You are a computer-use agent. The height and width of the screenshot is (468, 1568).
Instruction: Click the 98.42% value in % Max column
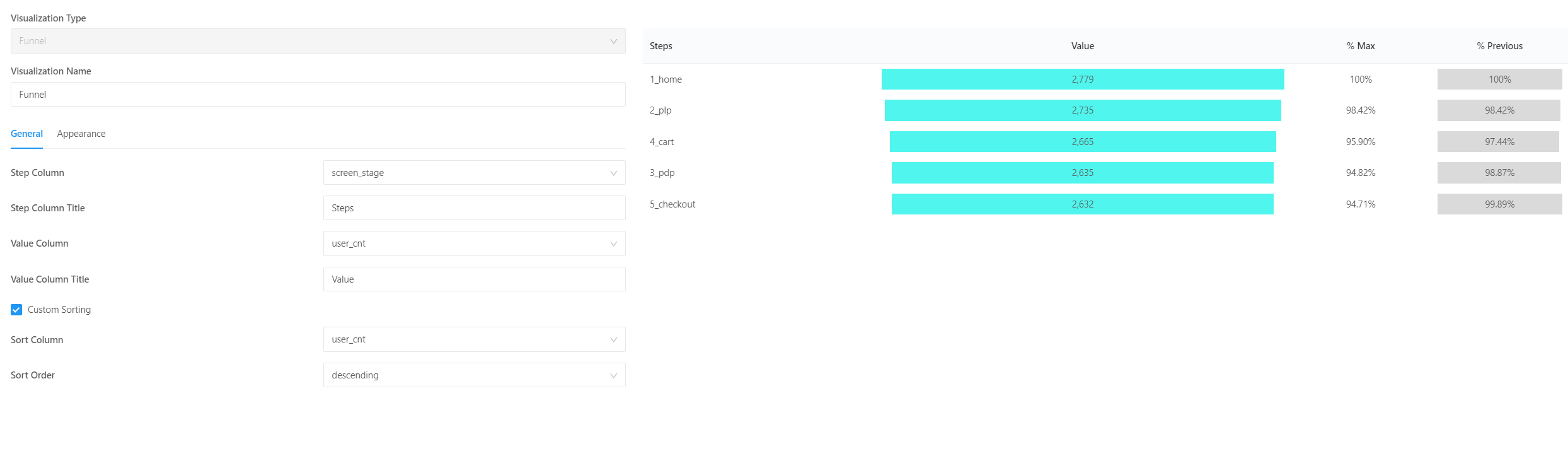pyautogui.click(x=1361, y=110)
